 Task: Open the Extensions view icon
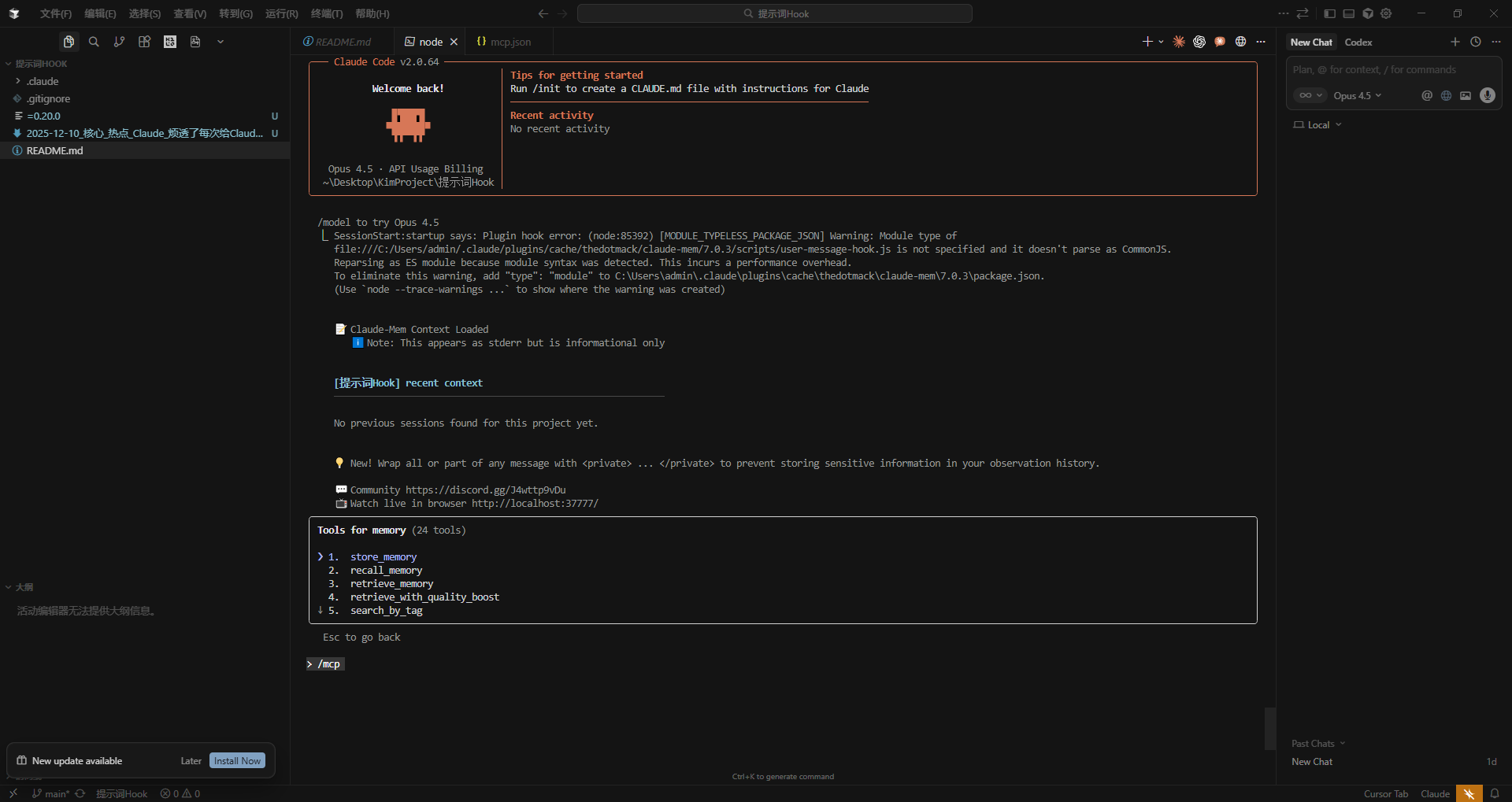[144, 42]
